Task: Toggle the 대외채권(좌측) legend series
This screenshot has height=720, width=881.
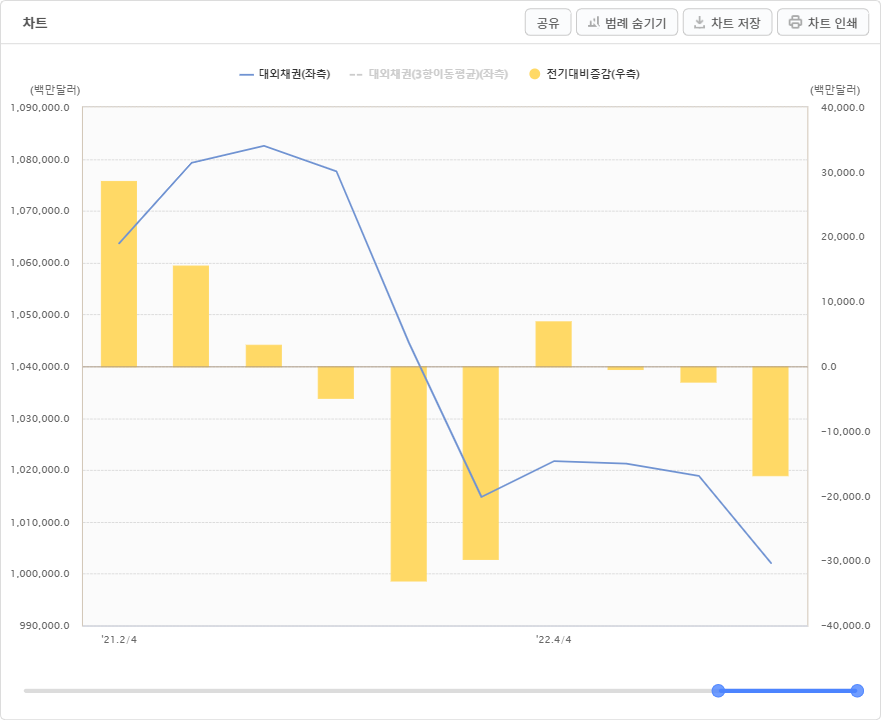Action: [x=285, y=74]
